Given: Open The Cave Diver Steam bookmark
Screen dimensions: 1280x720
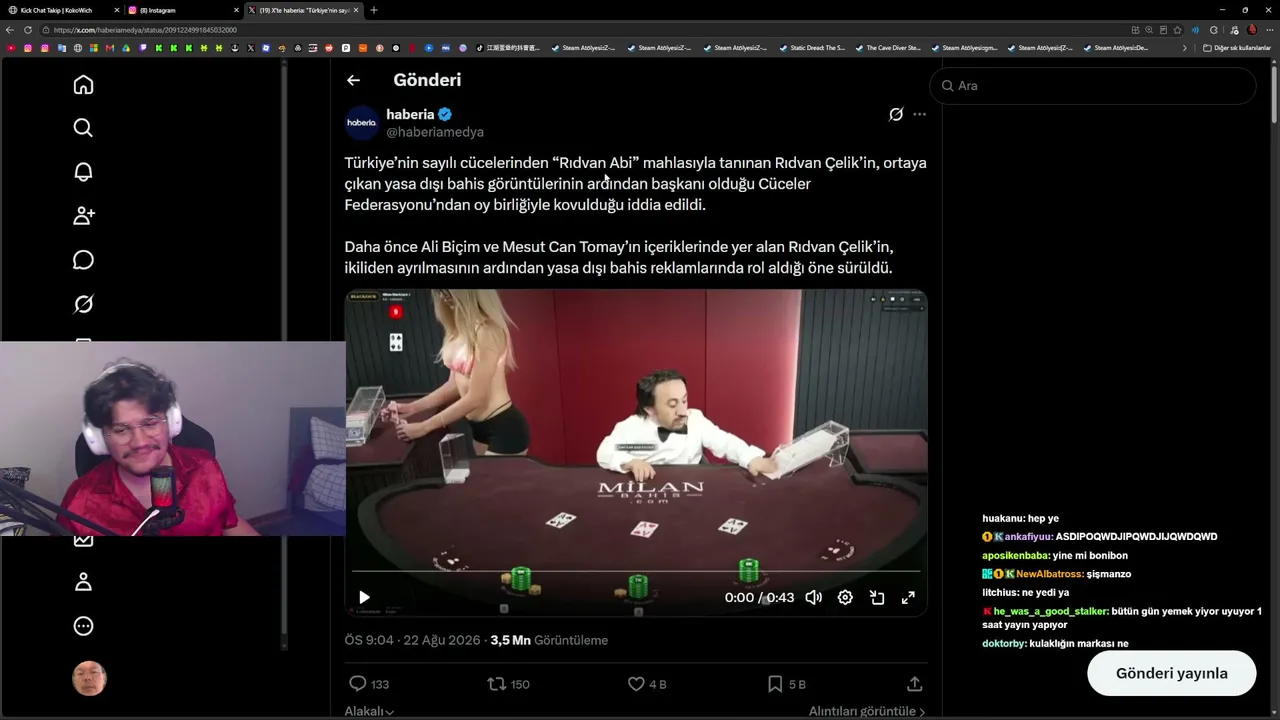Looking at the screenshot, I should (x=888, y=48).
